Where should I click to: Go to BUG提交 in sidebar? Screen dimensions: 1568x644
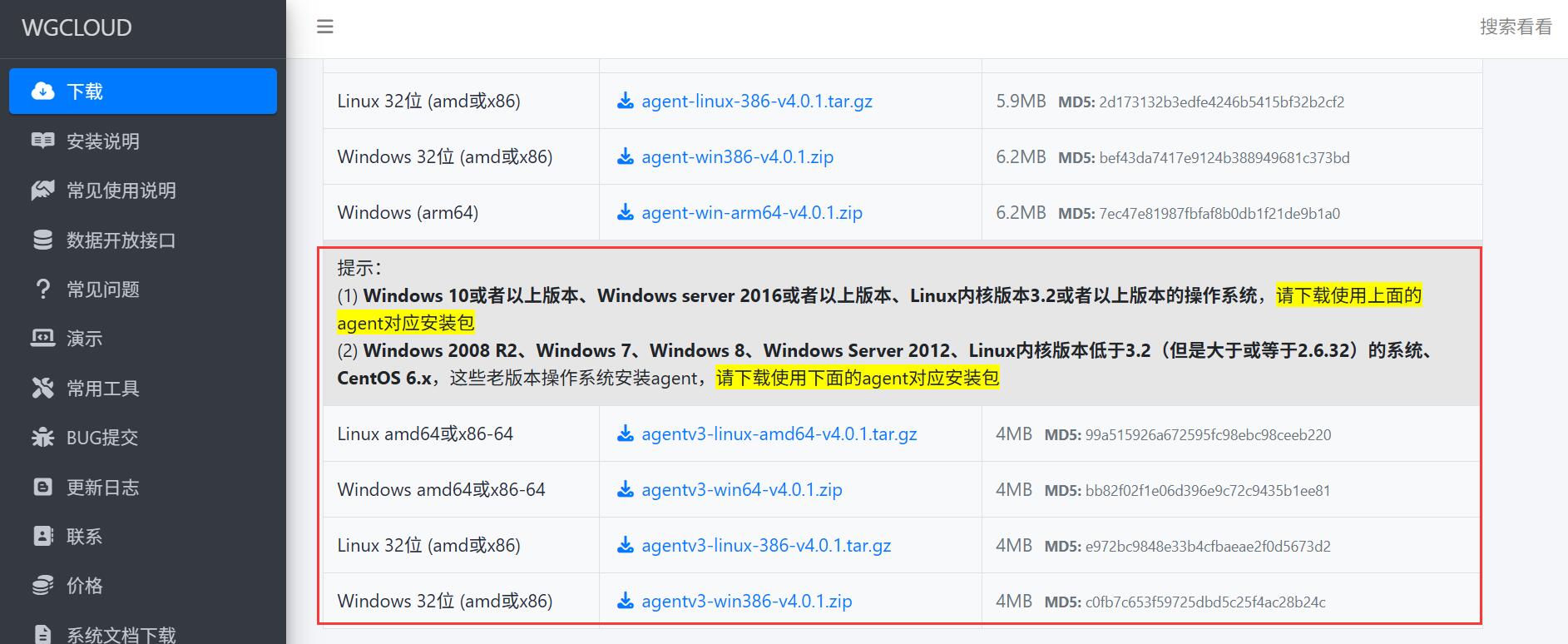[143, 437]
